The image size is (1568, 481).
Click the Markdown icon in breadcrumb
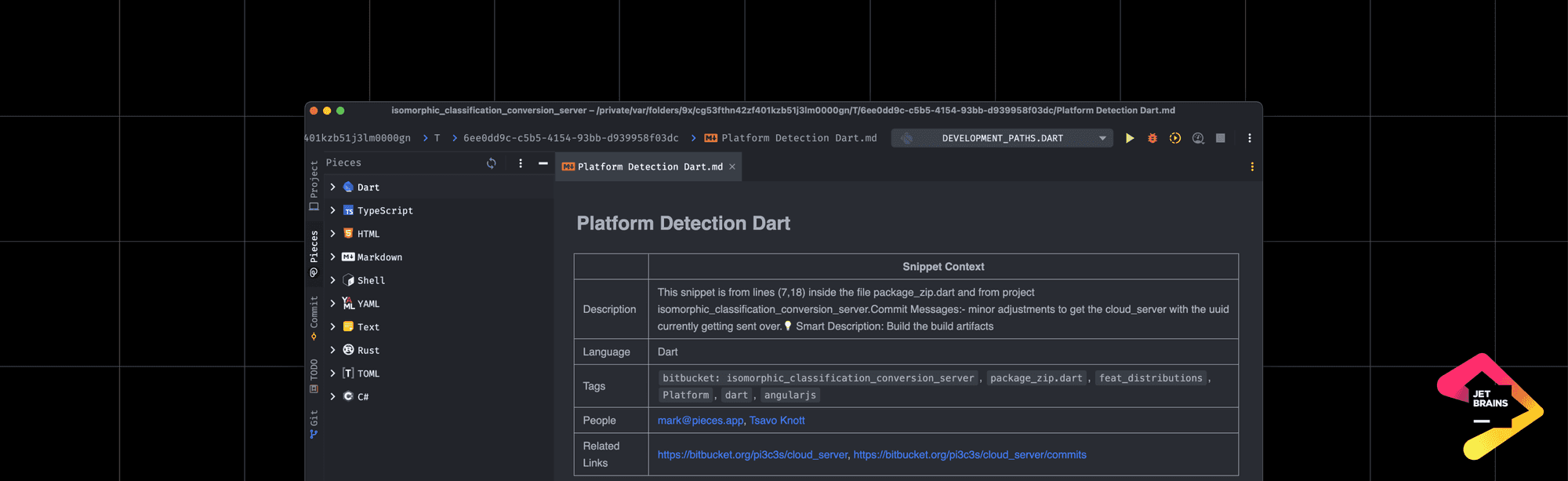[711, 138]
